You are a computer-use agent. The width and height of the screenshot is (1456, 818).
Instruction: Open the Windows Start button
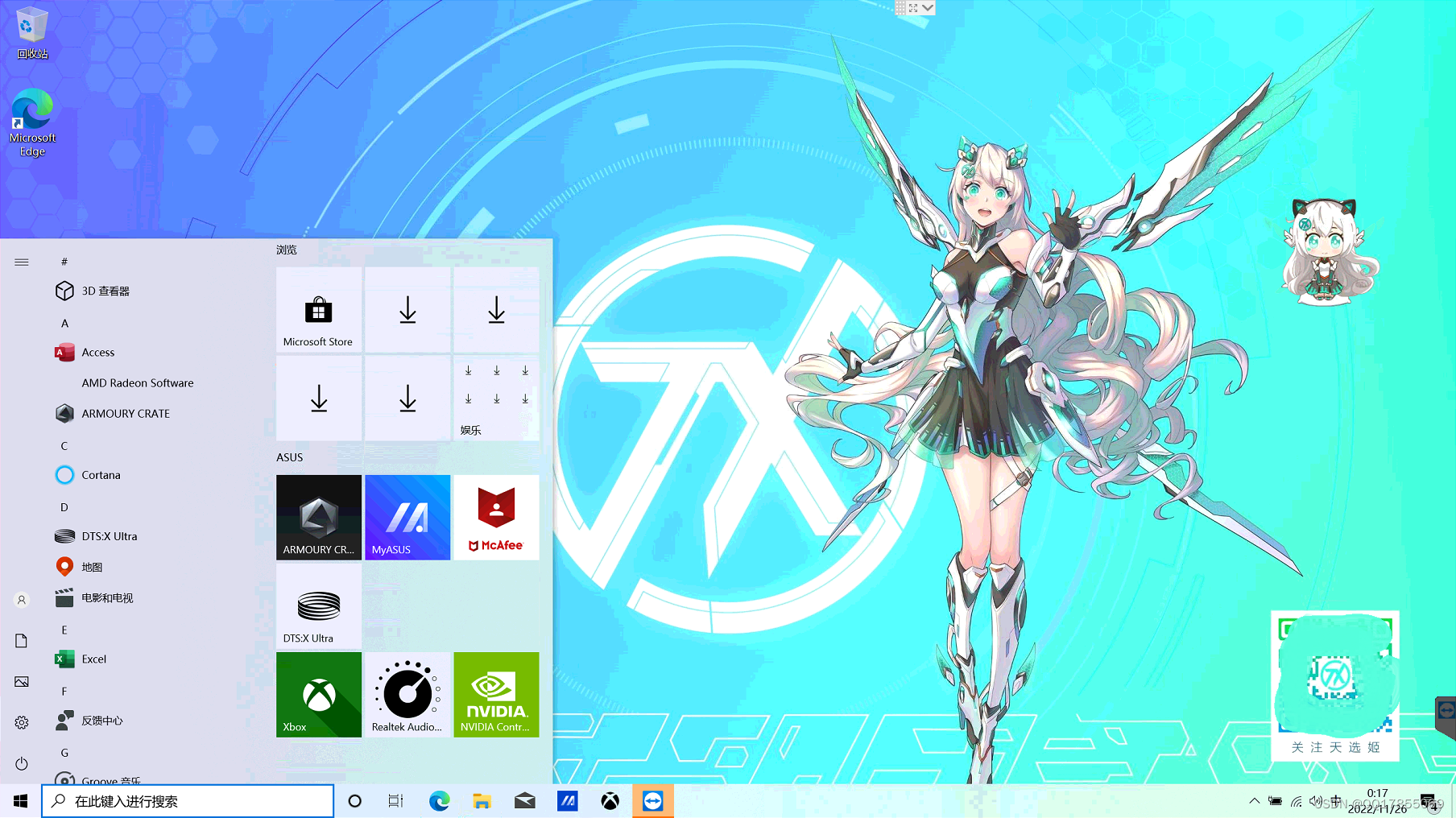click(21, 801)
